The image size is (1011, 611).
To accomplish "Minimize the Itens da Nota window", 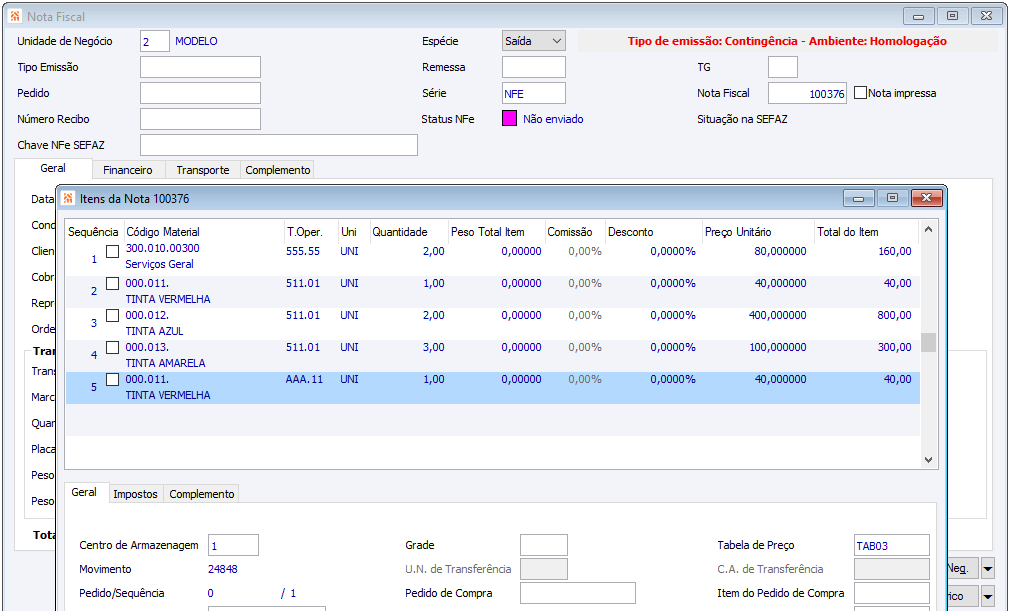I will (859, 198).
